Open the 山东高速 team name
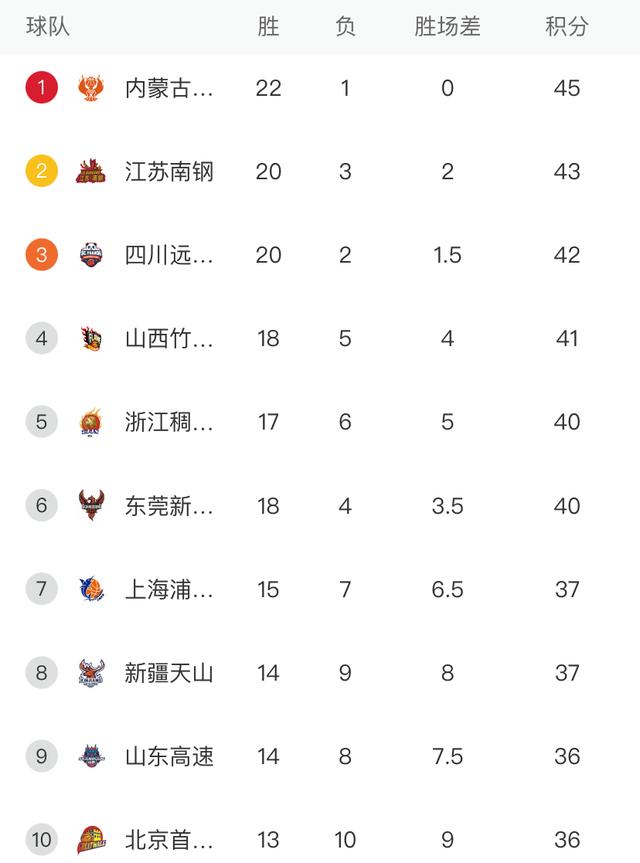 coord(169,756)
